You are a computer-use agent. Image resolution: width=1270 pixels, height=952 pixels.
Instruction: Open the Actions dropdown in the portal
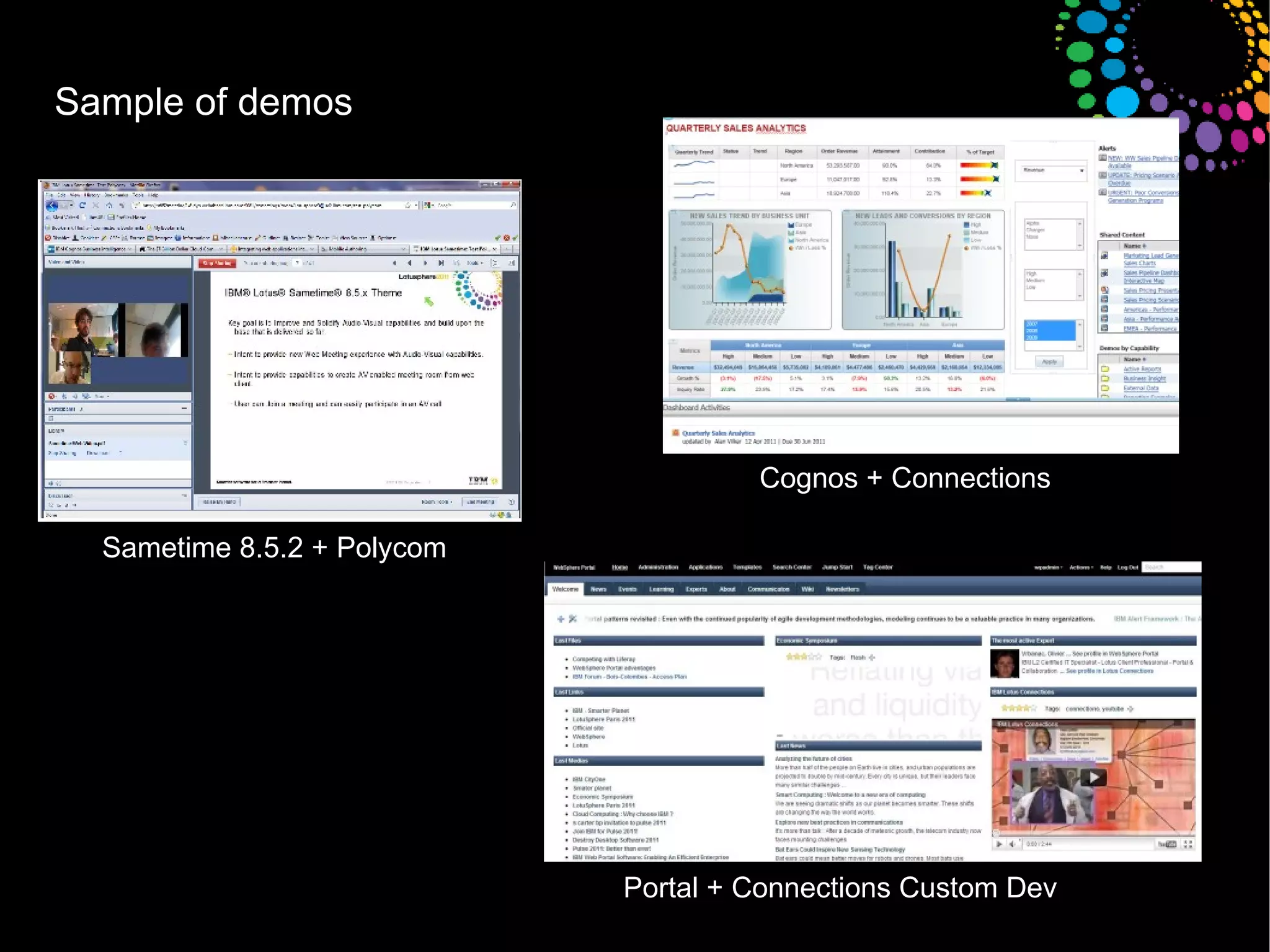1081,567
